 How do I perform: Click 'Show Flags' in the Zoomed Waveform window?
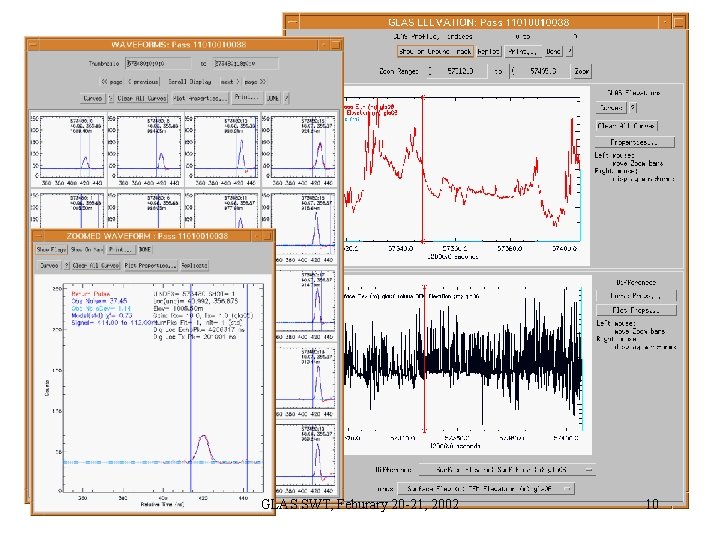pyautogui.click(x=51, y=249)
